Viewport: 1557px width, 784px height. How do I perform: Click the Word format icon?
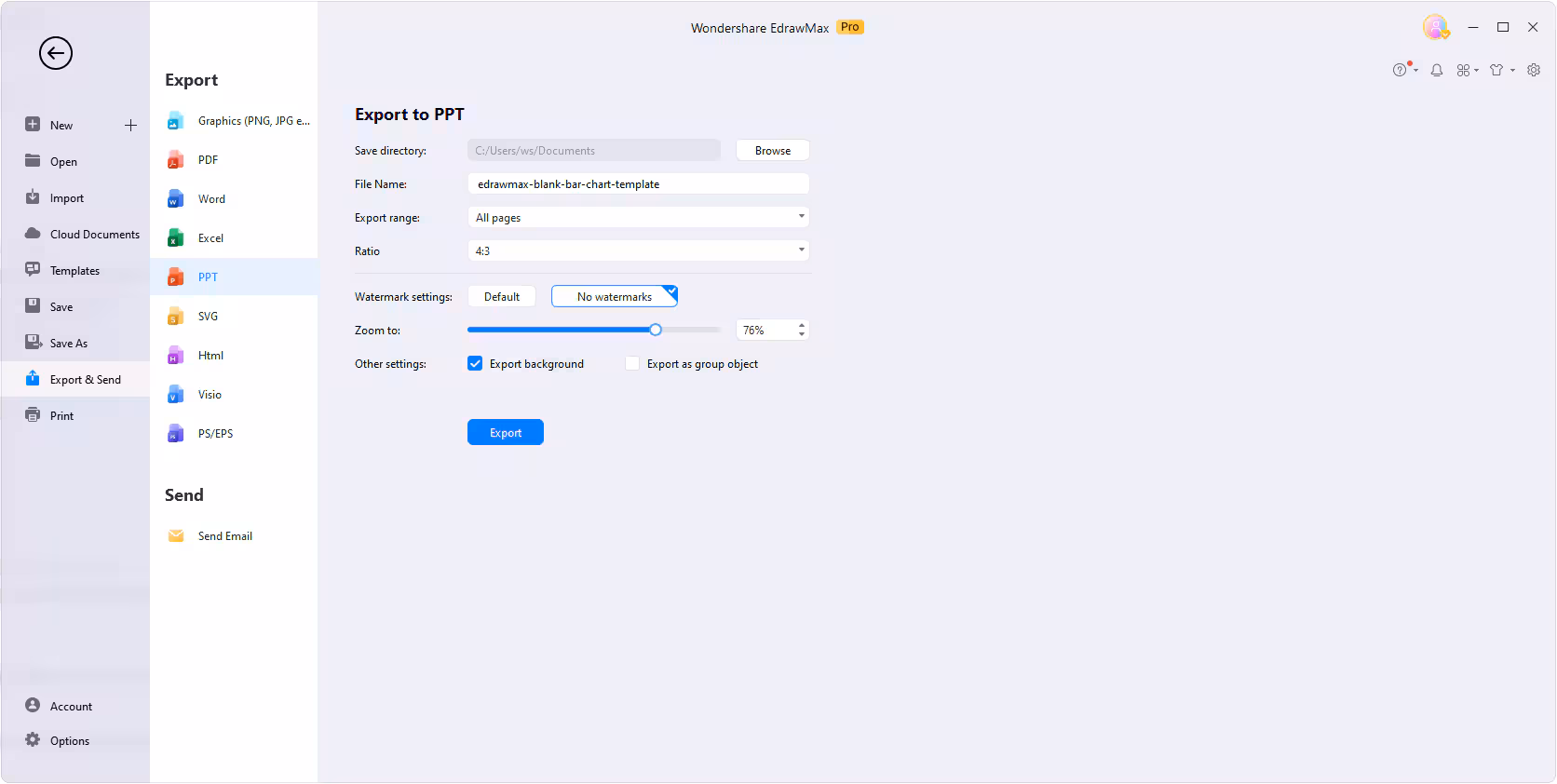point(175,199)
